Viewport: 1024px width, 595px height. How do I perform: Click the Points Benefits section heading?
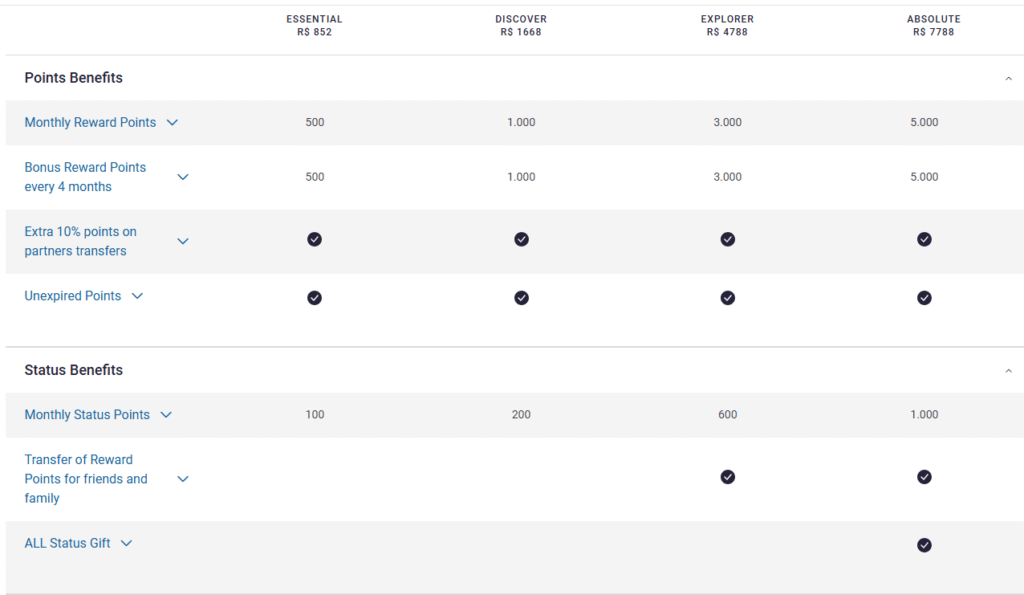[74, 78]
